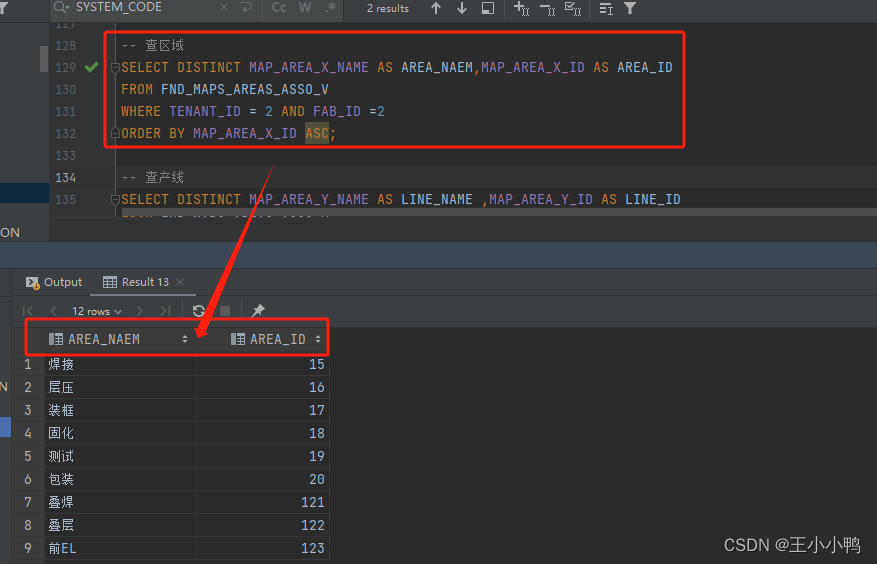Open the 12 rows page size dropdown
877x564 pixels.
pos(96,311)
